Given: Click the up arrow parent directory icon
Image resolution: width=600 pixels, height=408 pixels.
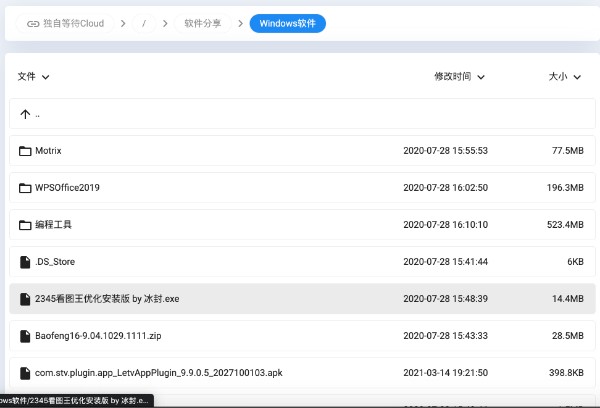Looking at the screenshot, I should click(26, 114).
